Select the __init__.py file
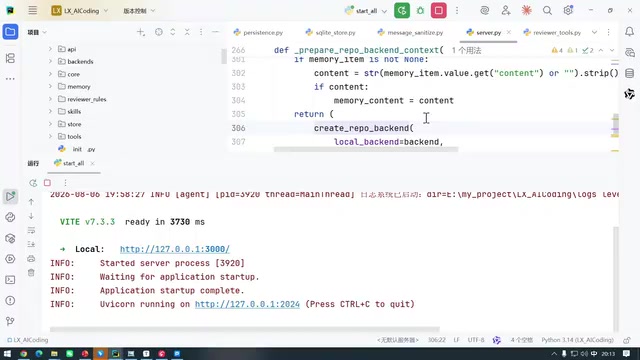This screenshot has height=360, width=640. [77, 149]
